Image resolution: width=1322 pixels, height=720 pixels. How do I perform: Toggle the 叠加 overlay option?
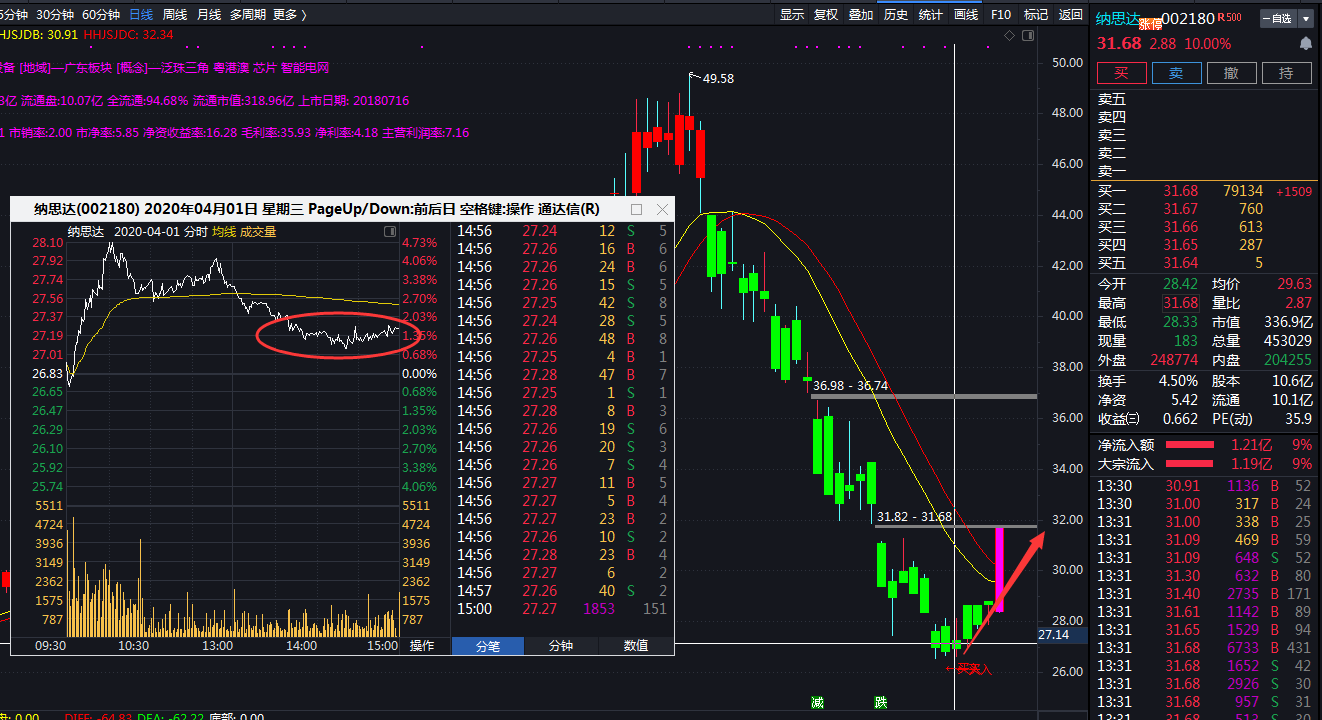coord(860,15)
